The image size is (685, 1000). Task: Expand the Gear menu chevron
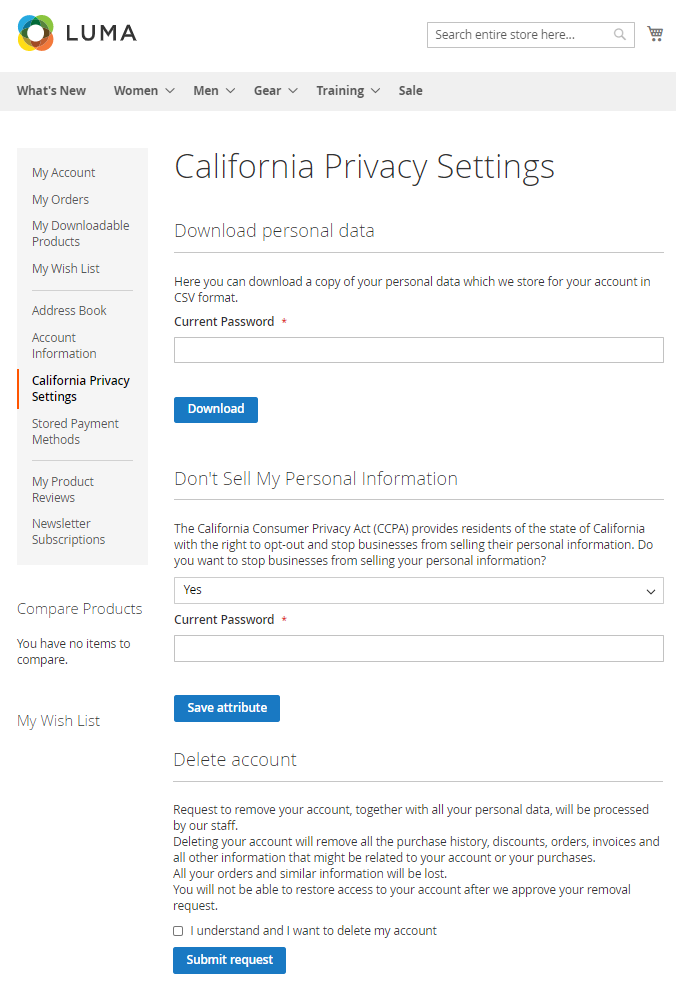pos(293,91)
